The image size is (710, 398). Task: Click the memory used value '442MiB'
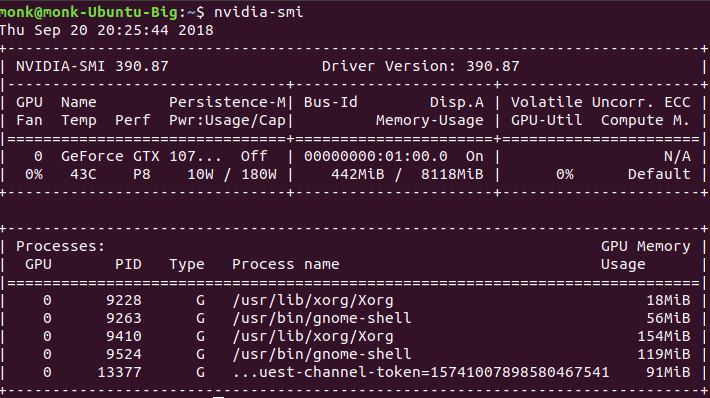(x=358, y=174)
